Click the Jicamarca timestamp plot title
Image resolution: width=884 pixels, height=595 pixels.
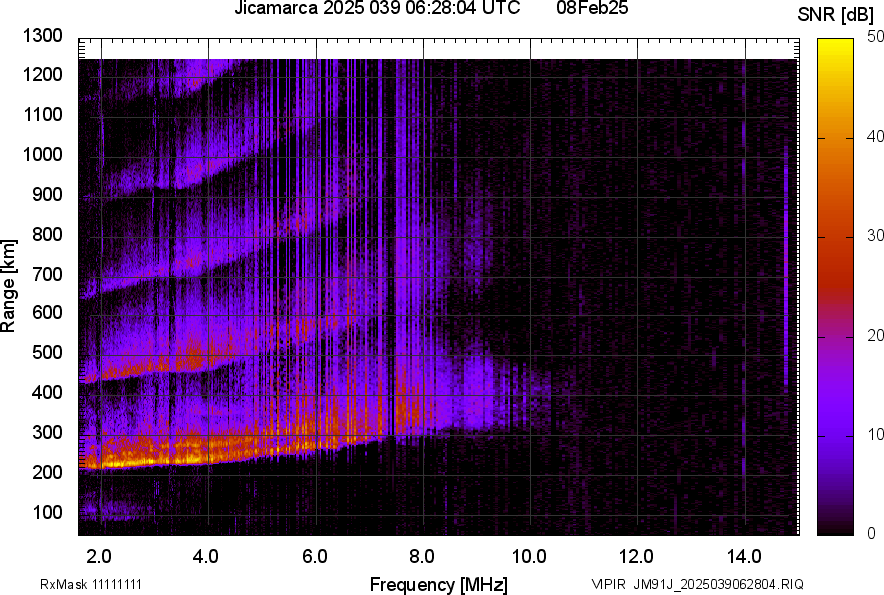tap(376, 9)
